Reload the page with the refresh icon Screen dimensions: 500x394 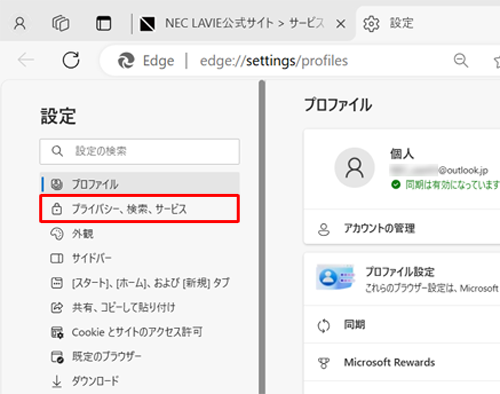click(71, 60)
